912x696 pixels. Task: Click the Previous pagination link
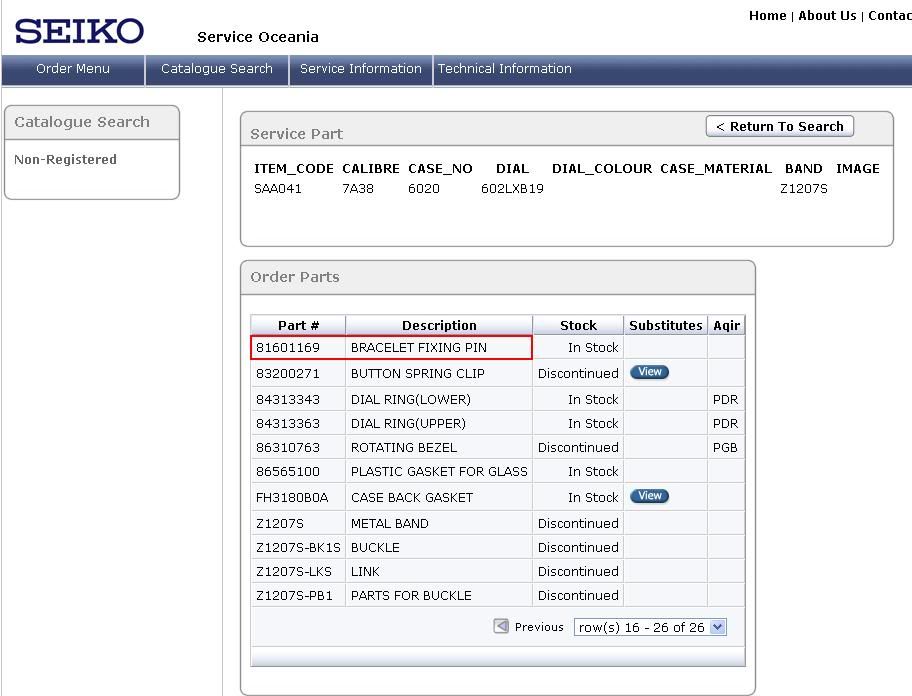(539, 627)
